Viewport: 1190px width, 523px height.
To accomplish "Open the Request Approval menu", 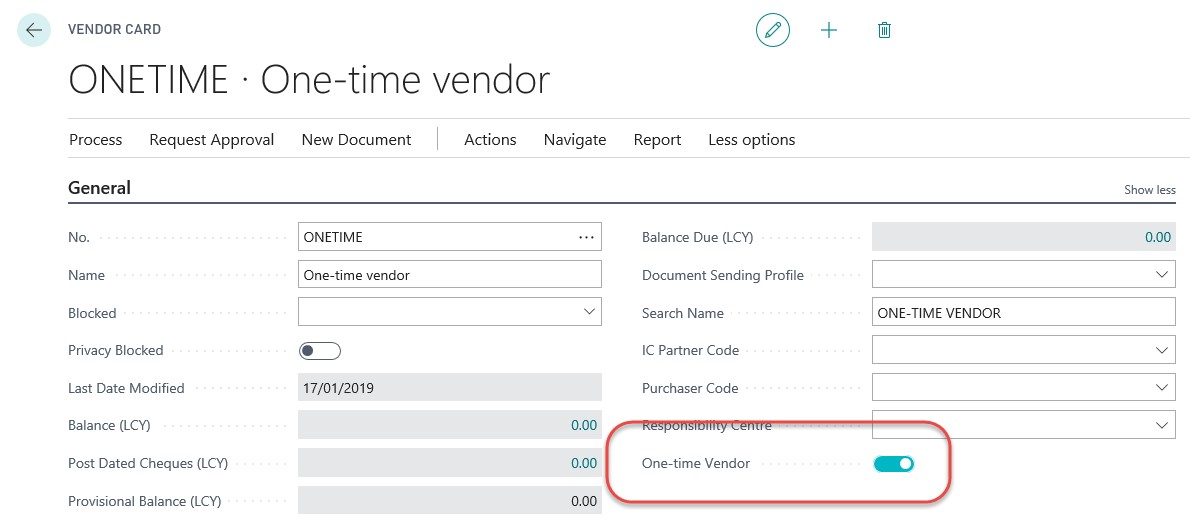I will point(212,140).
